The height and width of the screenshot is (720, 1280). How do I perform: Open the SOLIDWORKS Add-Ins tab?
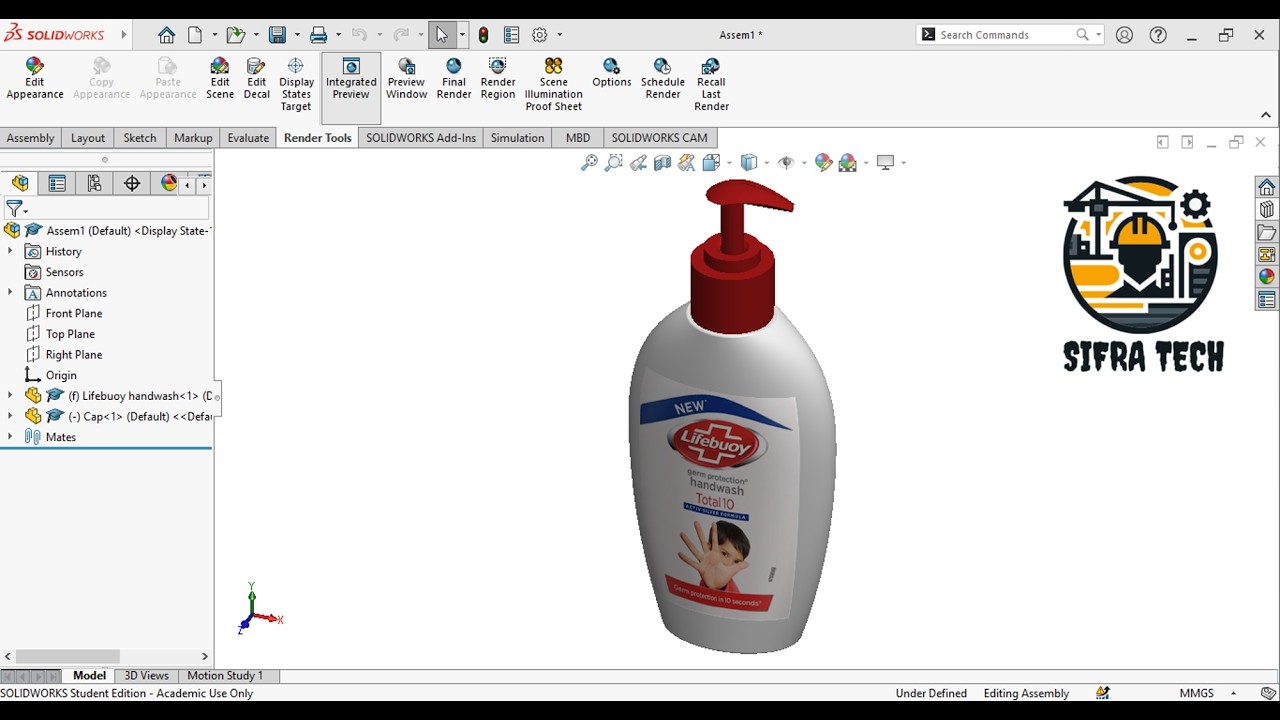(x=421, y=138)
